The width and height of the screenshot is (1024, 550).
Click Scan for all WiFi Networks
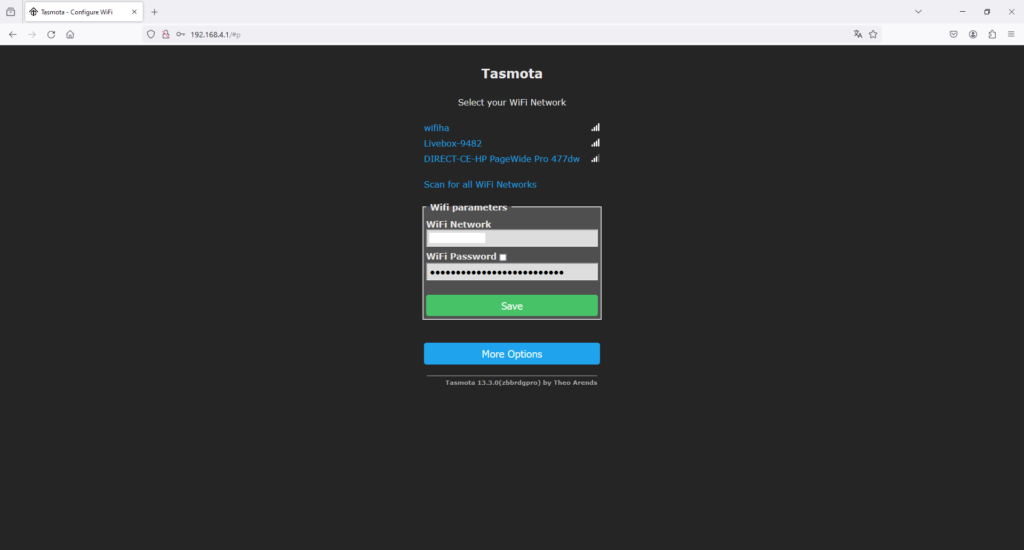tap(480, 185)
